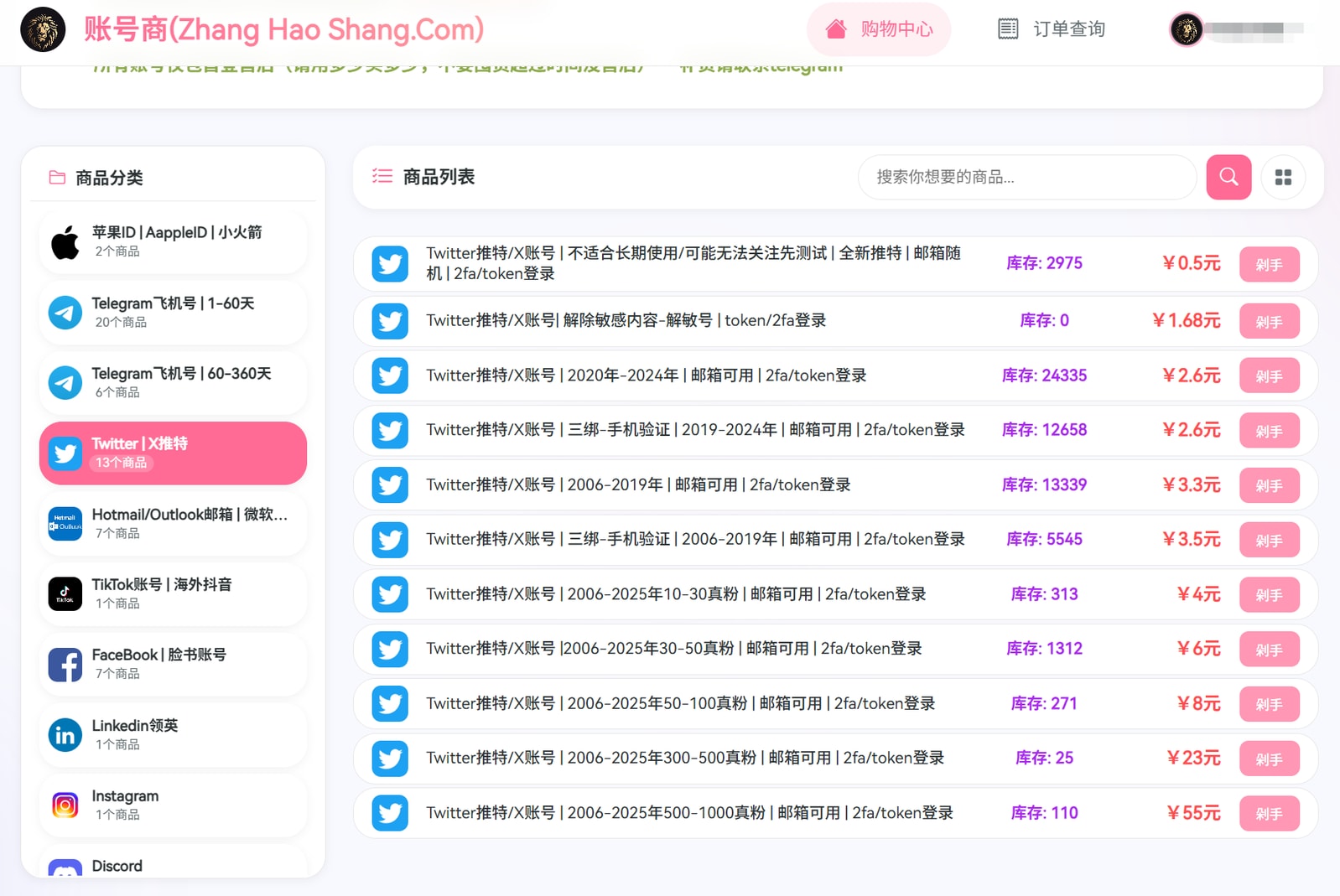Select the Linkedin领英 category icon
This screenshot has height=896, width=1340.
click(x=65, y=735)
